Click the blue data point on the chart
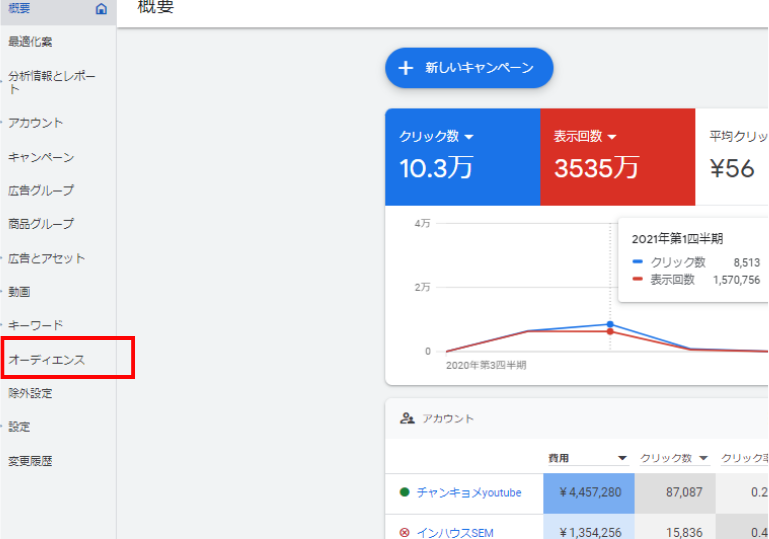The width and height of the screenshot is (769, 539). (610, 324)
